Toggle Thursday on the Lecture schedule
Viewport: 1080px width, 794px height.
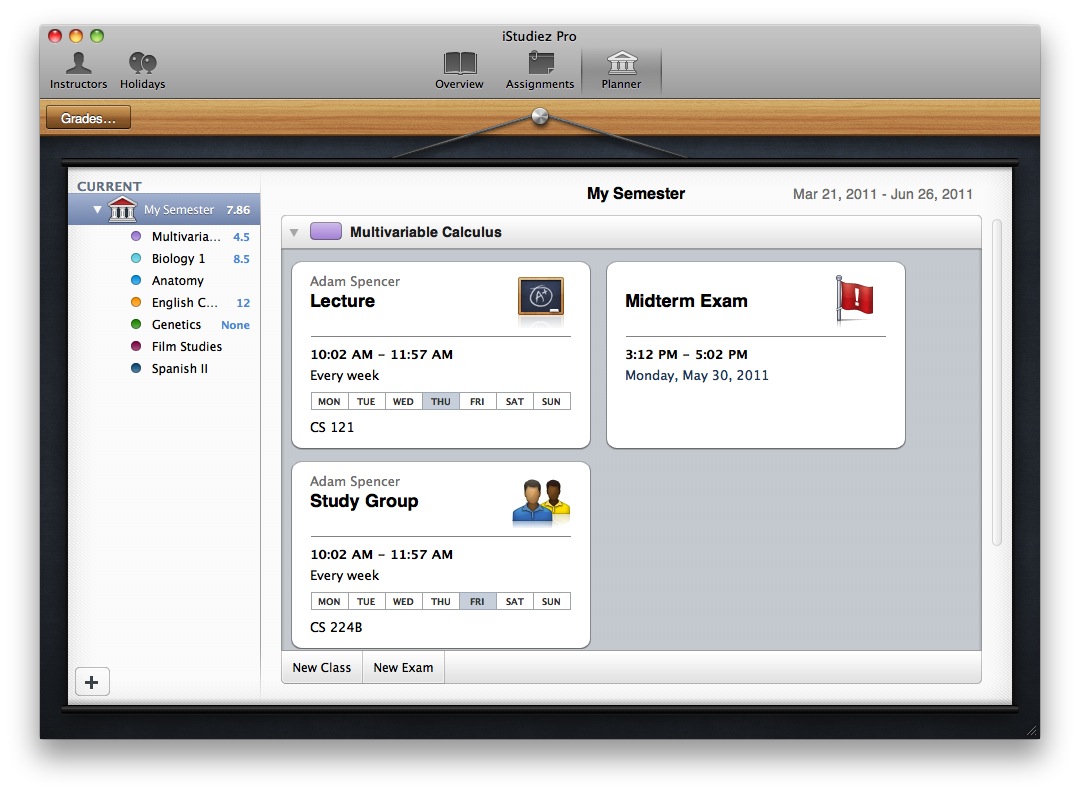440,401
